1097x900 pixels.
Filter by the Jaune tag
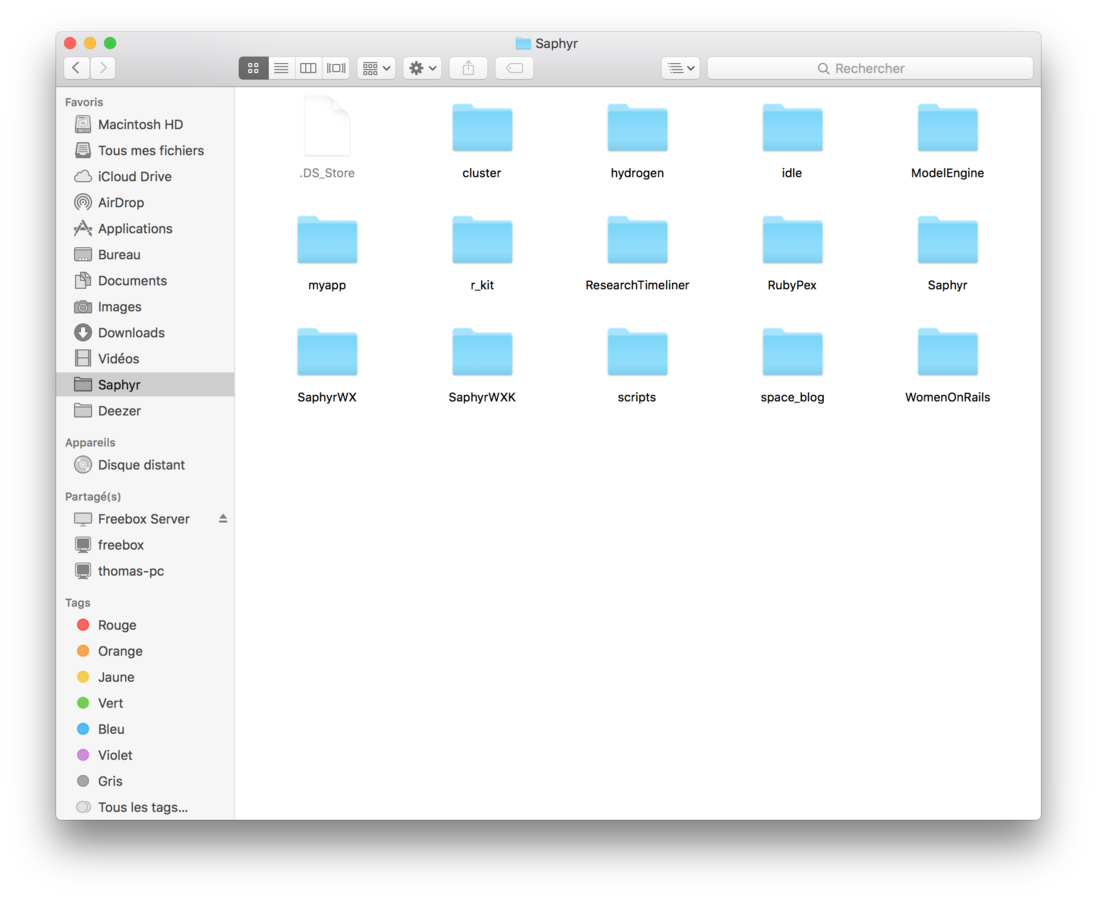point(146,677)
